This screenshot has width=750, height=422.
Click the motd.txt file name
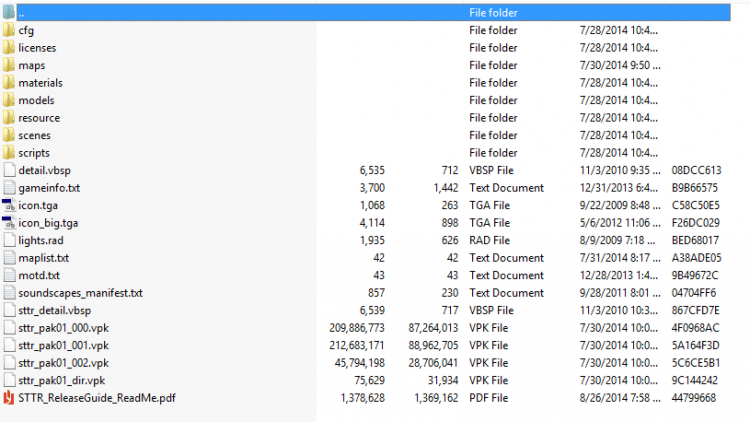point(39,275)
